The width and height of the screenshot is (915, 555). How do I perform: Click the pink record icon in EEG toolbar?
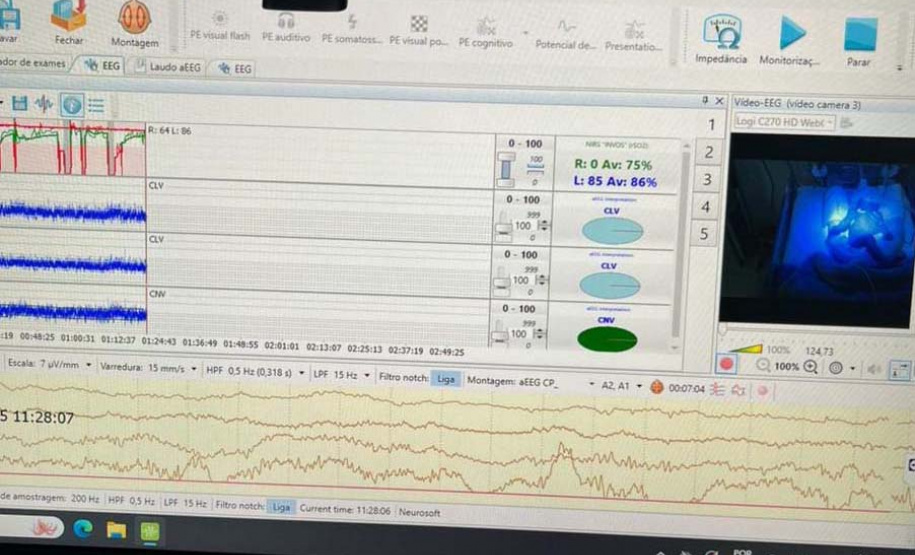[x=762, y=390]
